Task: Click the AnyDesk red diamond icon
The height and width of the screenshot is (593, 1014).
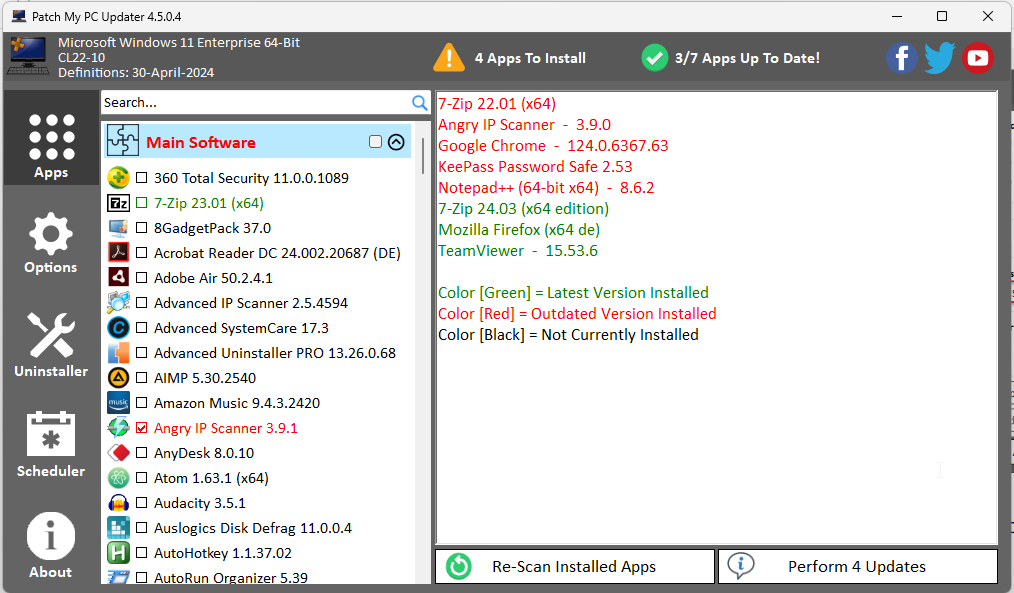Action: (118, 453)
